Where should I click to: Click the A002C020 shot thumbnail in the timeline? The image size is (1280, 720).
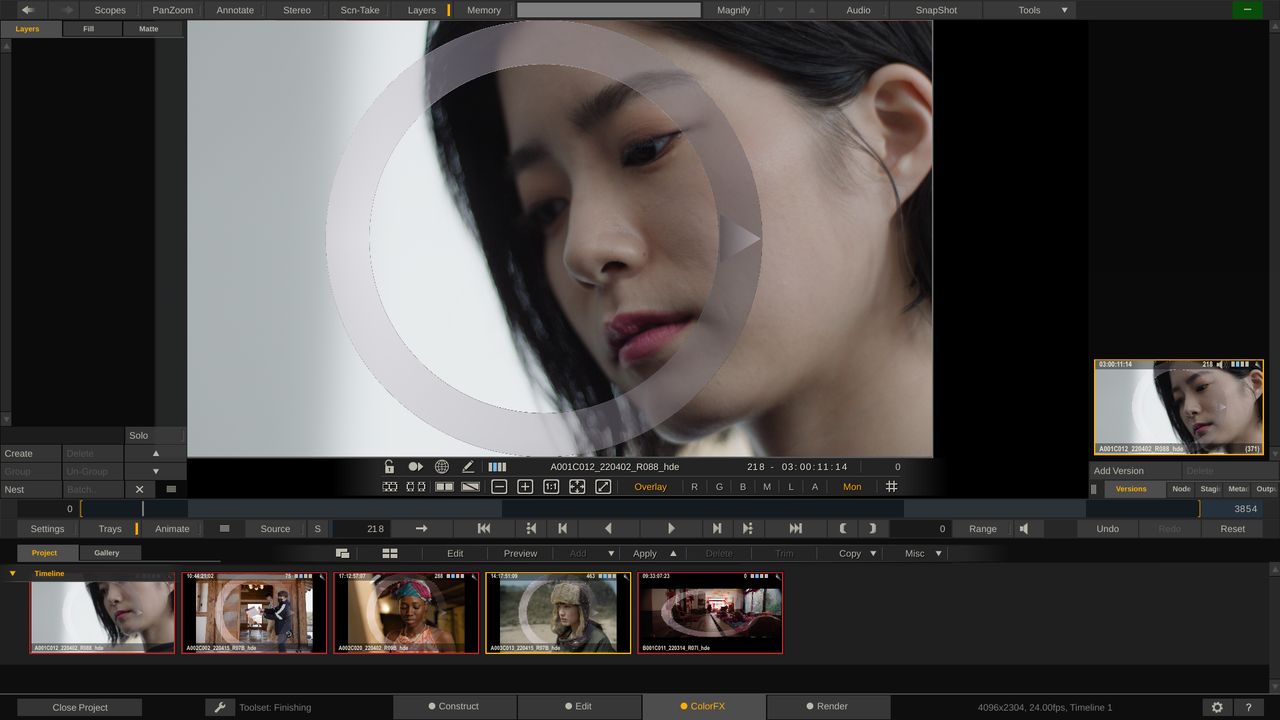click(406, 613)
